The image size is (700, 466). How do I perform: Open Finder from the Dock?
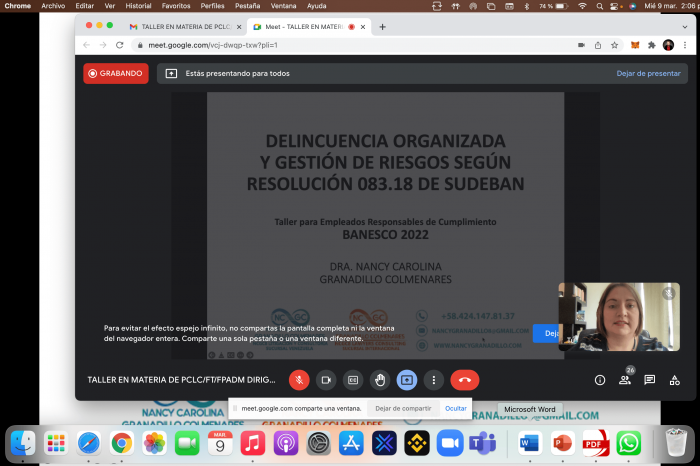pos(23,443)
